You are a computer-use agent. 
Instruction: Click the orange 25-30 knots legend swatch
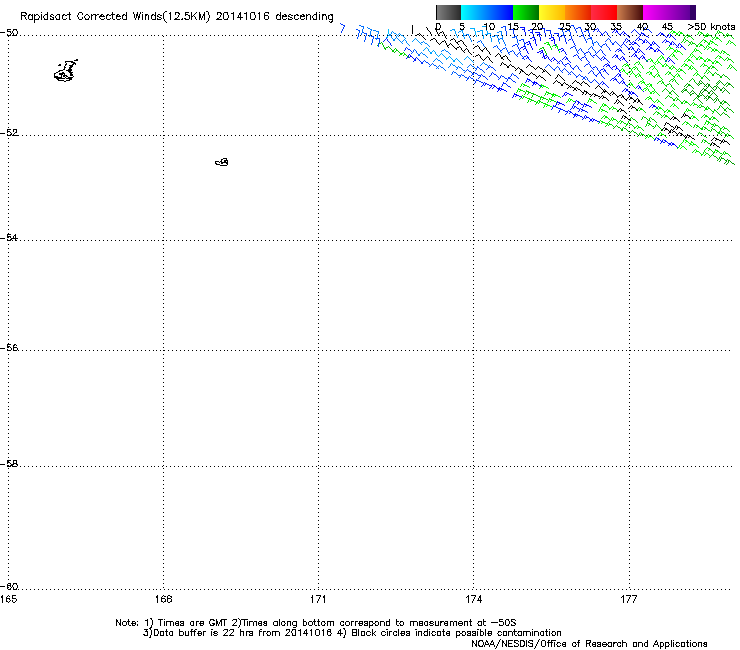pyautogui.click(x=578, y=12)
